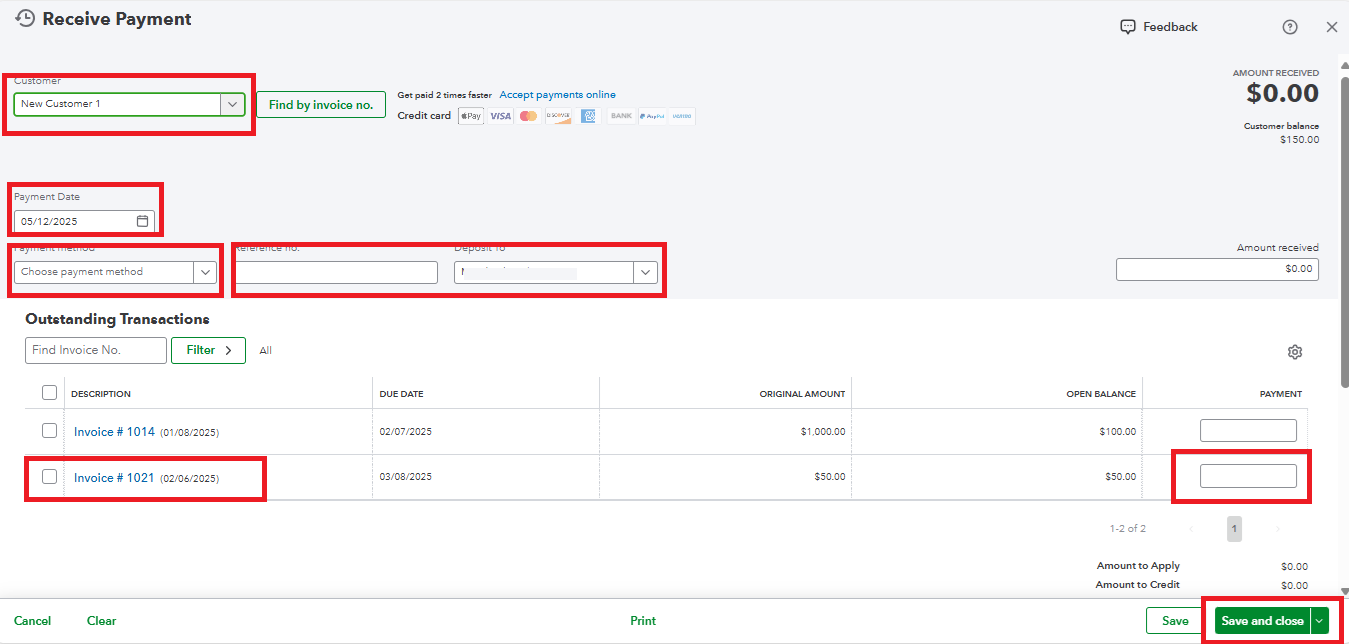Click the Print option in the footer
The height and width of the screenshot is (644, 1349).
tap(643, 621)
